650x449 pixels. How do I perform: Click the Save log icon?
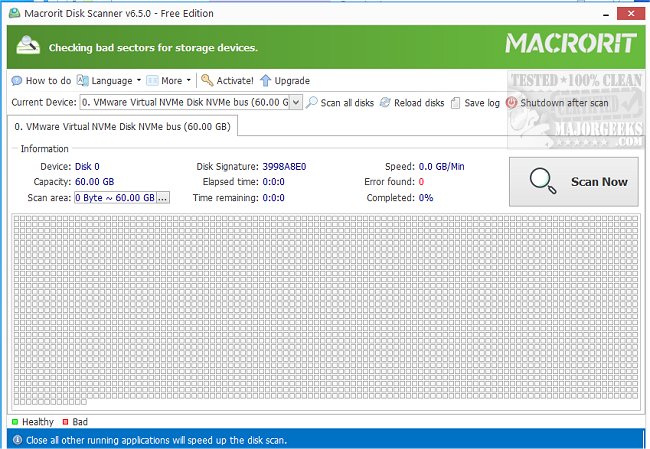[x=456, y=102]
